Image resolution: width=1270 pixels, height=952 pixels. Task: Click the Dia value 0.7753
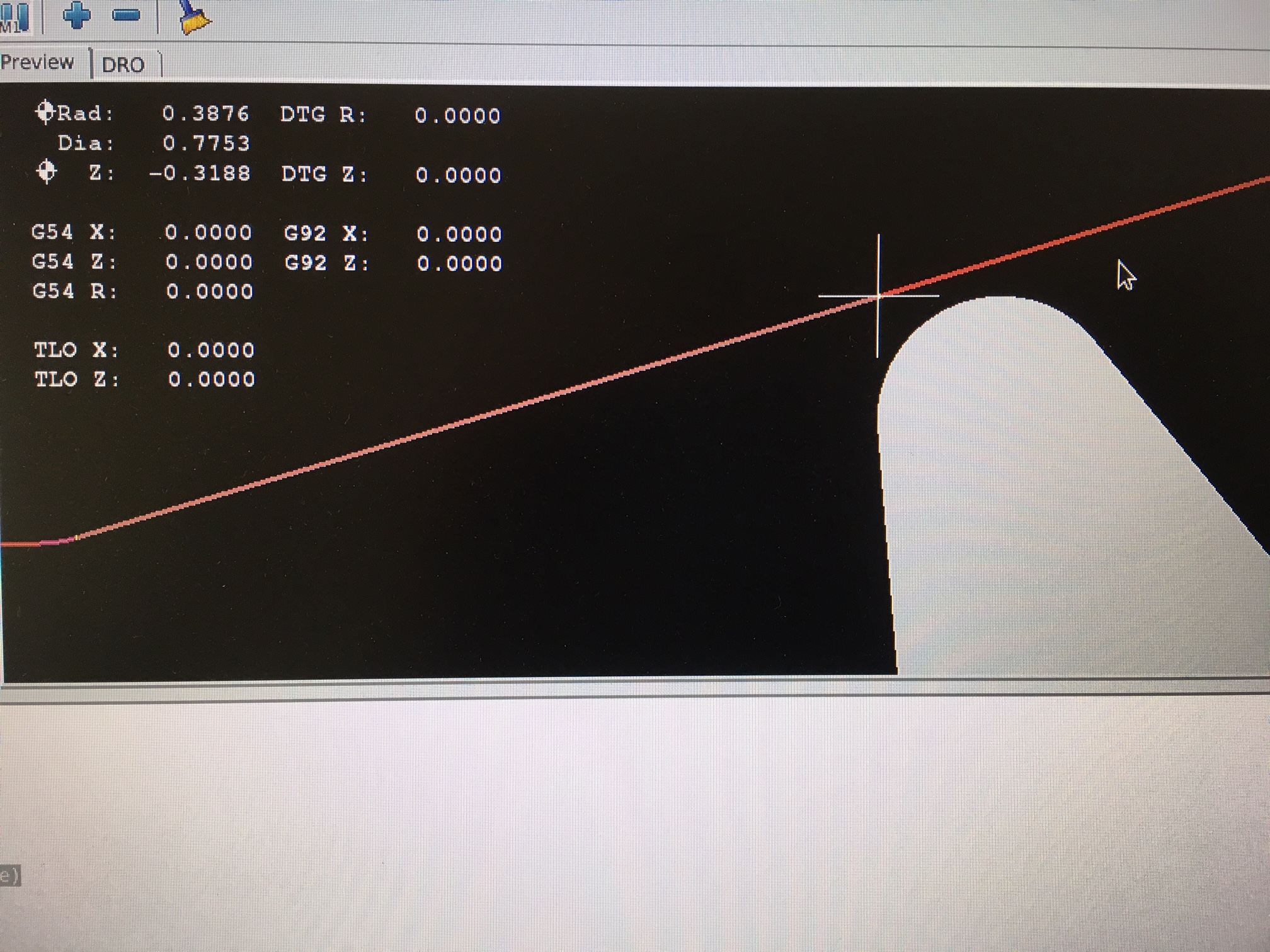click(207, 143)
